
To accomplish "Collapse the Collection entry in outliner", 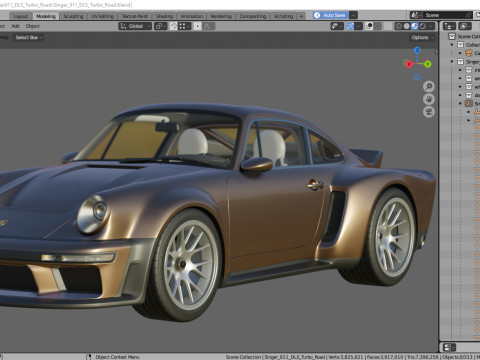I will [x=452, y=45].
